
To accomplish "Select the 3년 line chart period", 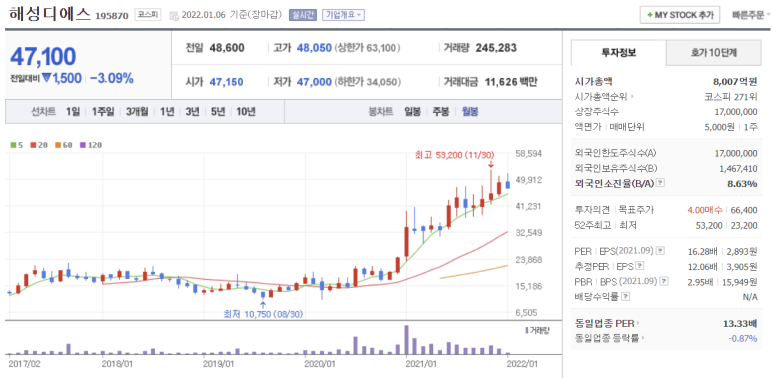I will (x=192, y=111).
